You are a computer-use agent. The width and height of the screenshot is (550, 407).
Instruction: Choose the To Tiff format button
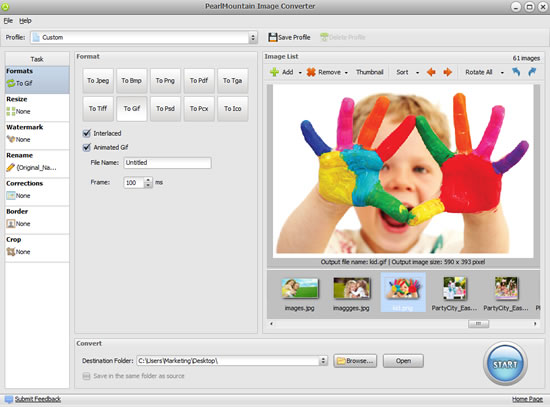click(98, 109)
